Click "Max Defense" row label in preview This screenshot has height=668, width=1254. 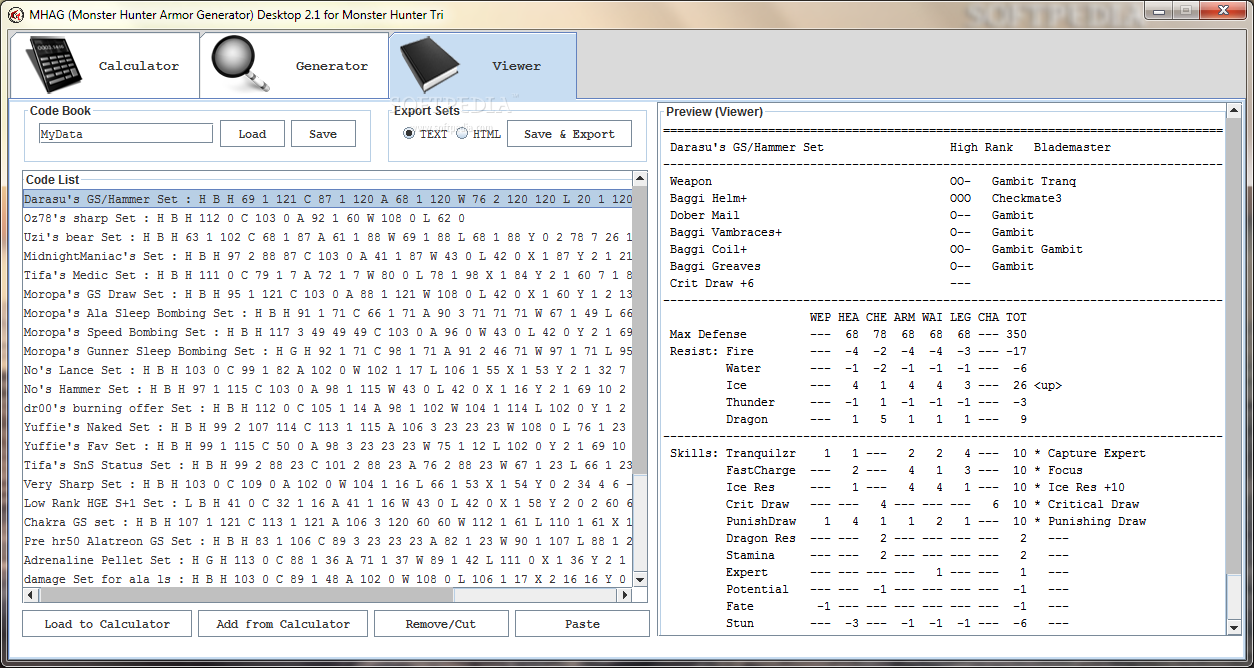(708, 334)
